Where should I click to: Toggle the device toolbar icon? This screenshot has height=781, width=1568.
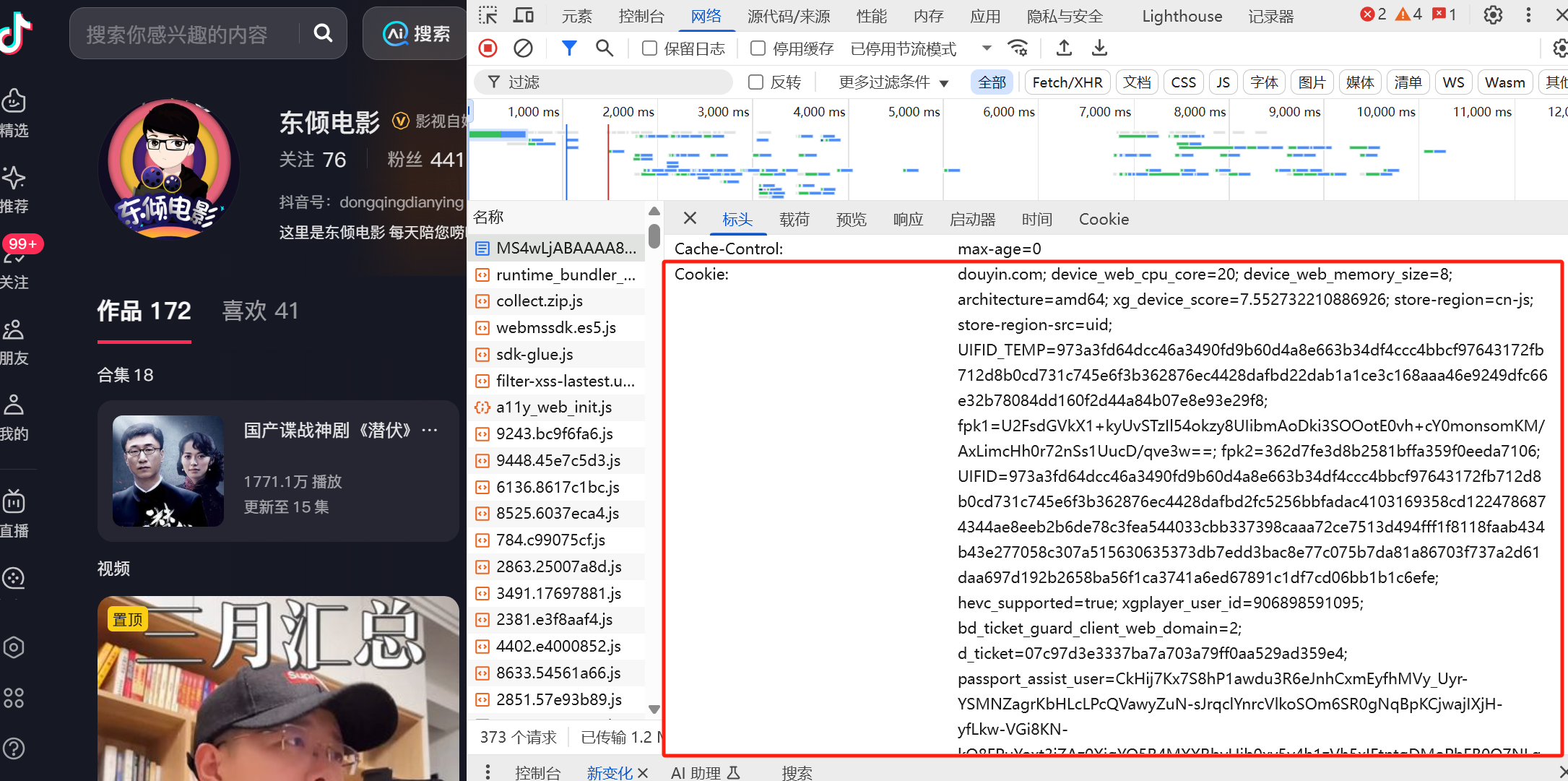524,15
